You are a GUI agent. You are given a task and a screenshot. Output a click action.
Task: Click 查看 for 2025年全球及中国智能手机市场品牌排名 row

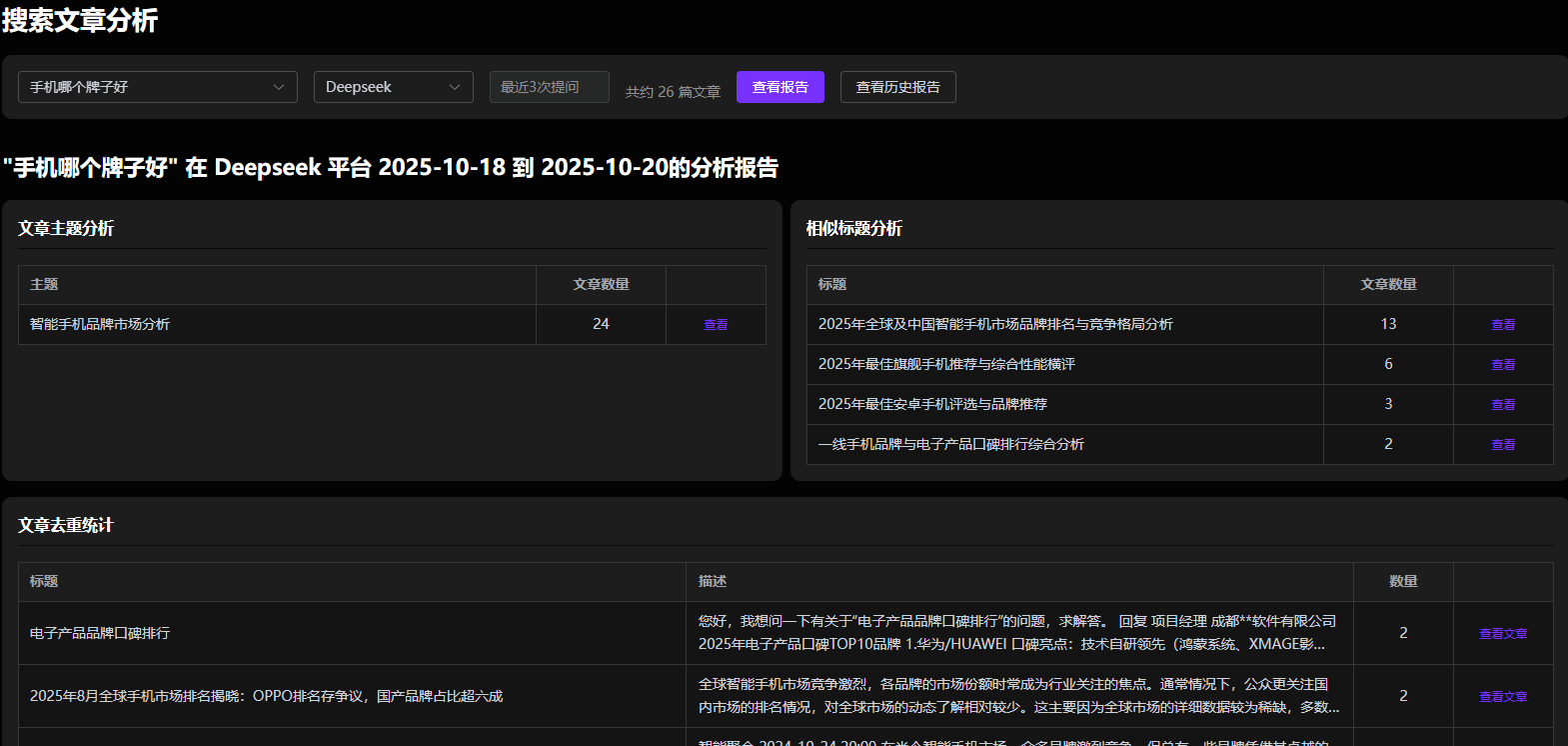coord(1502,324)
